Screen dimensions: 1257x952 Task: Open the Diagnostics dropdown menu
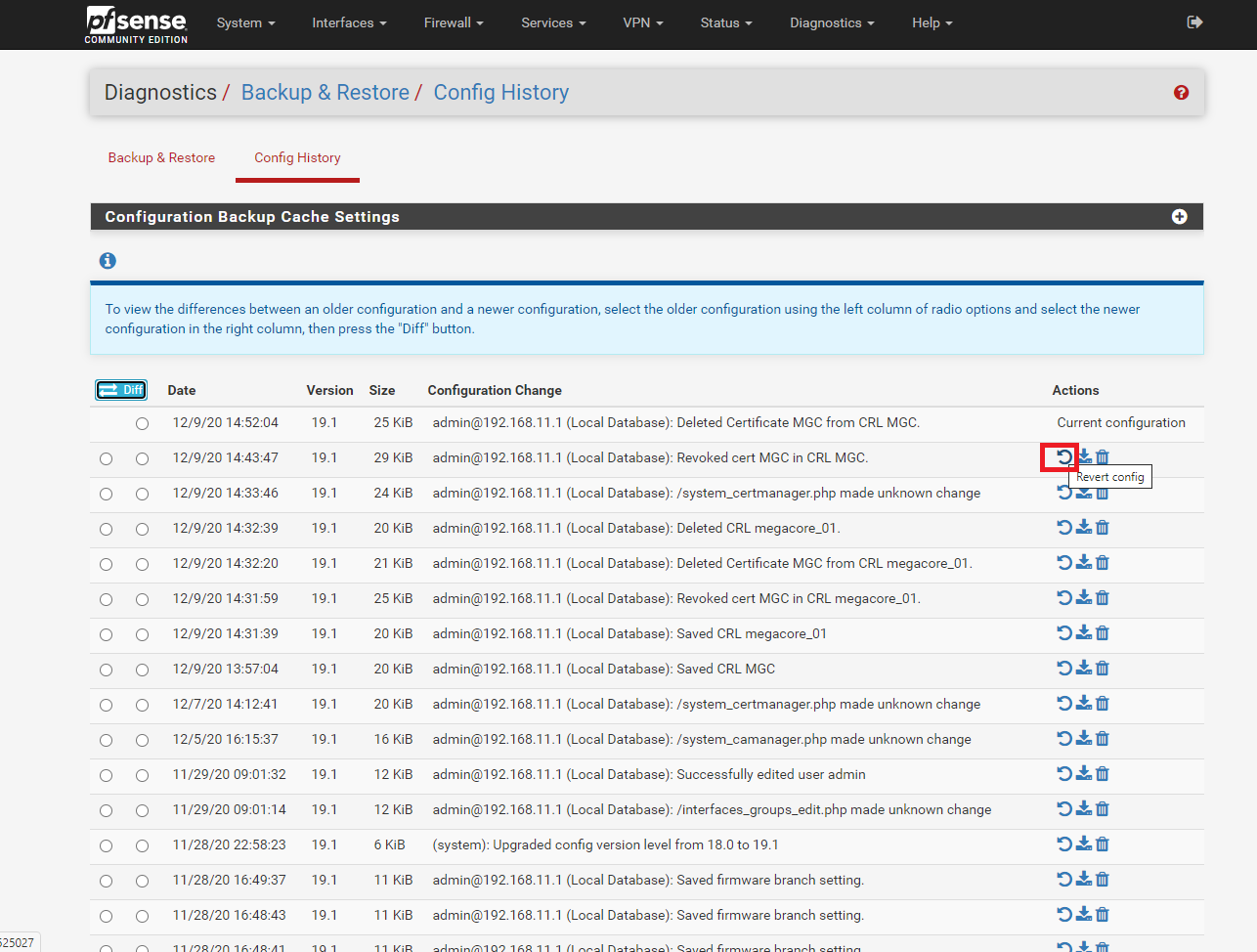pyautogui.click(x=832, y=22)
